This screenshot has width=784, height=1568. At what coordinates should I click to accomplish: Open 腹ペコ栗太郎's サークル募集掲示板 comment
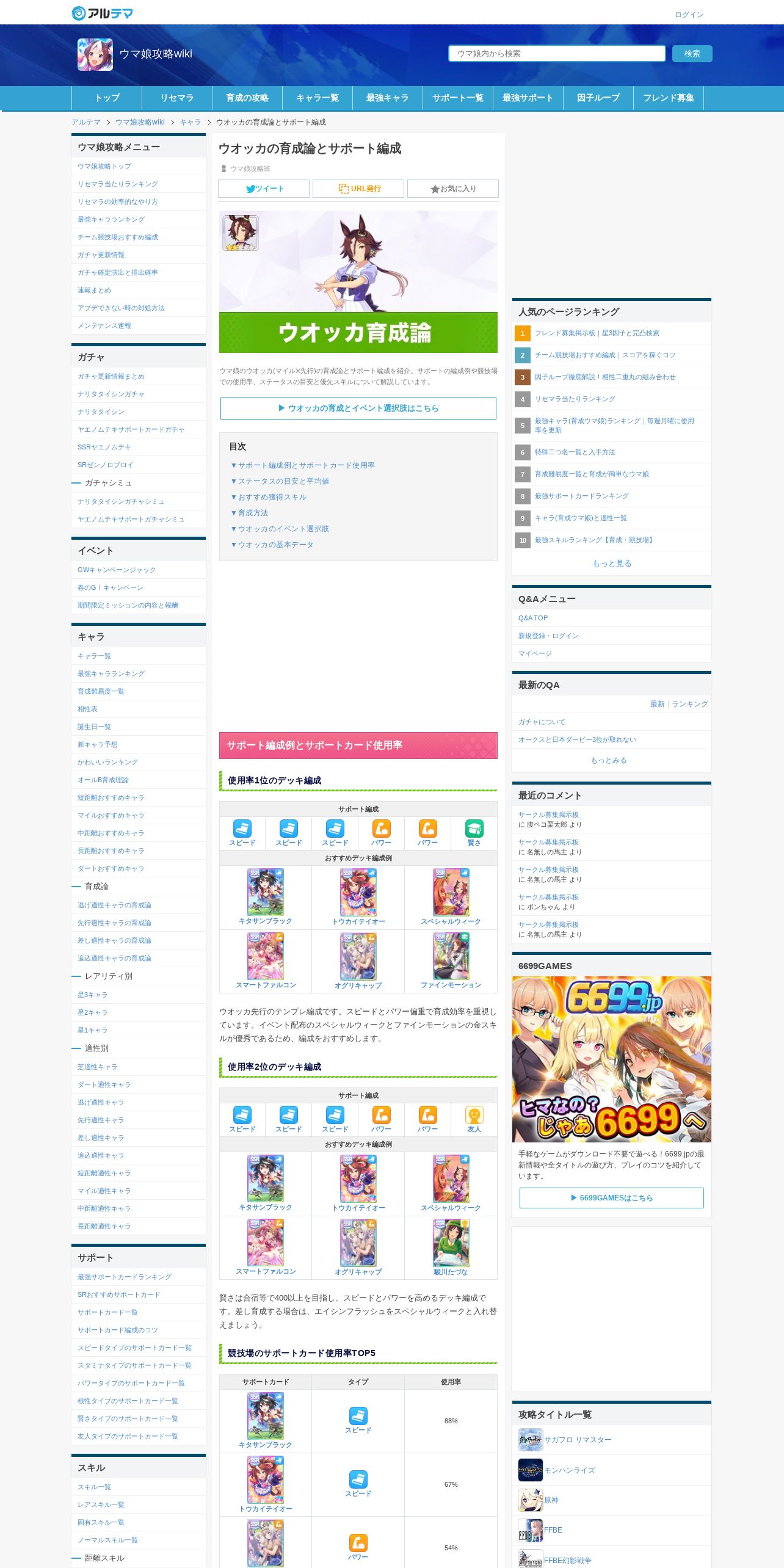(x=548, y=815)
